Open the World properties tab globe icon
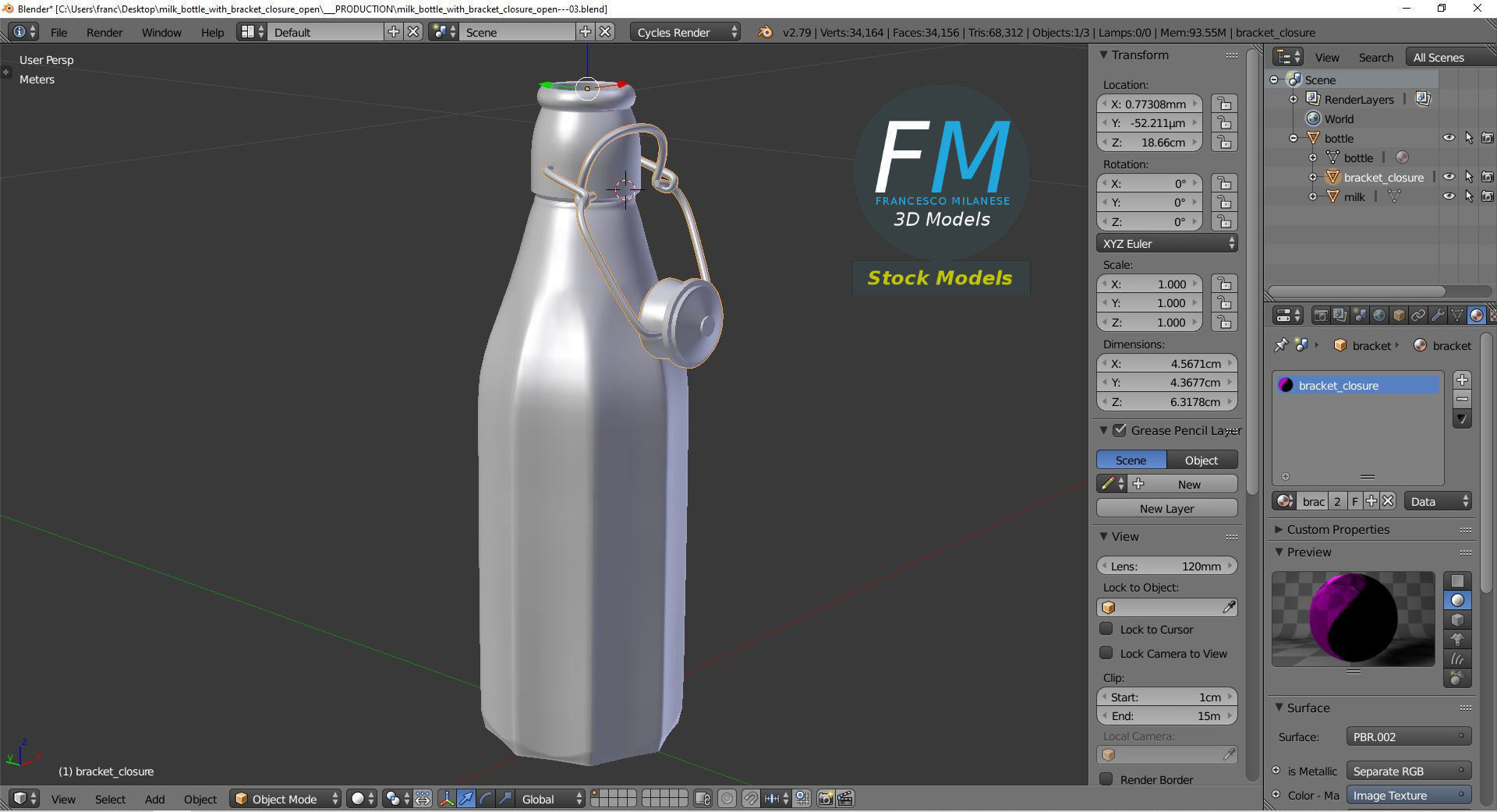Screen dimensions: 1497x812 [1379, 316]
